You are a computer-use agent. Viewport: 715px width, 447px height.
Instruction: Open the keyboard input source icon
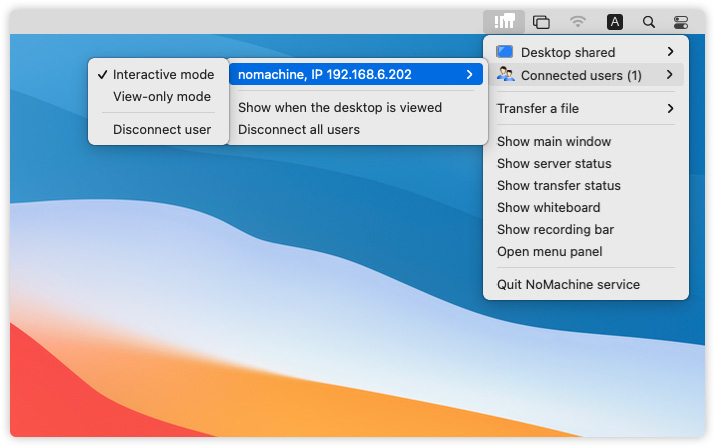(x=614, y=21)
